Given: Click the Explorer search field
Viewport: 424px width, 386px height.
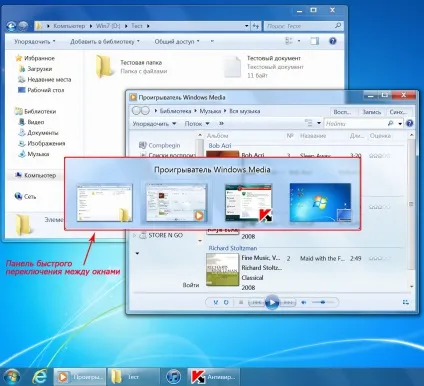Looking at the screenshot, I should 303,26.
